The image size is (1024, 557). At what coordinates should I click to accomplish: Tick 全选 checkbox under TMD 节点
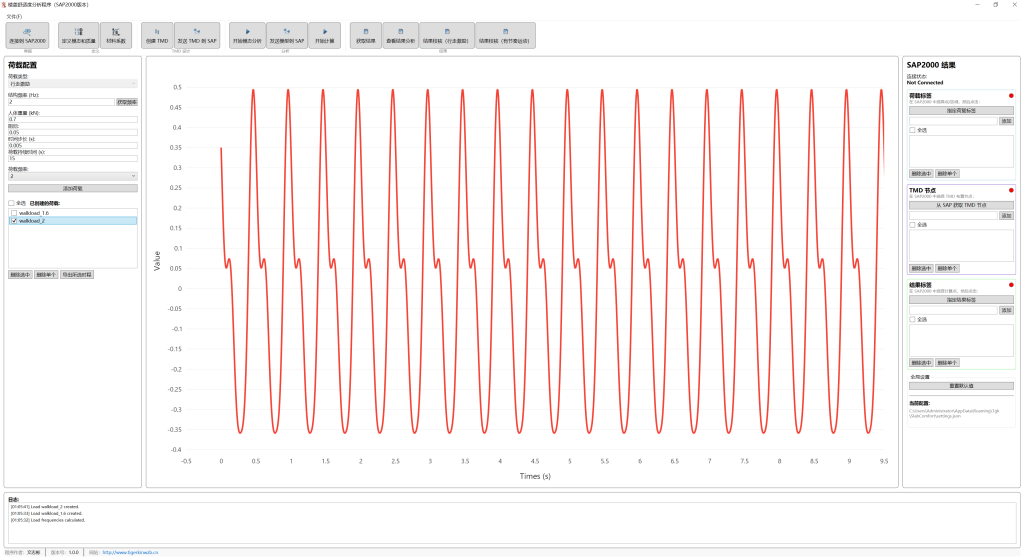coord(912,225)
